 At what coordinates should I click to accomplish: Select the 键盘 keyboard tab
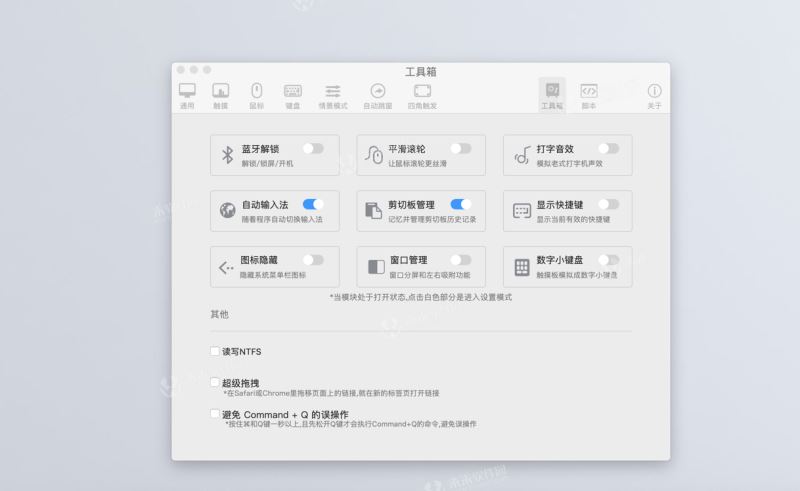point(293,96)
